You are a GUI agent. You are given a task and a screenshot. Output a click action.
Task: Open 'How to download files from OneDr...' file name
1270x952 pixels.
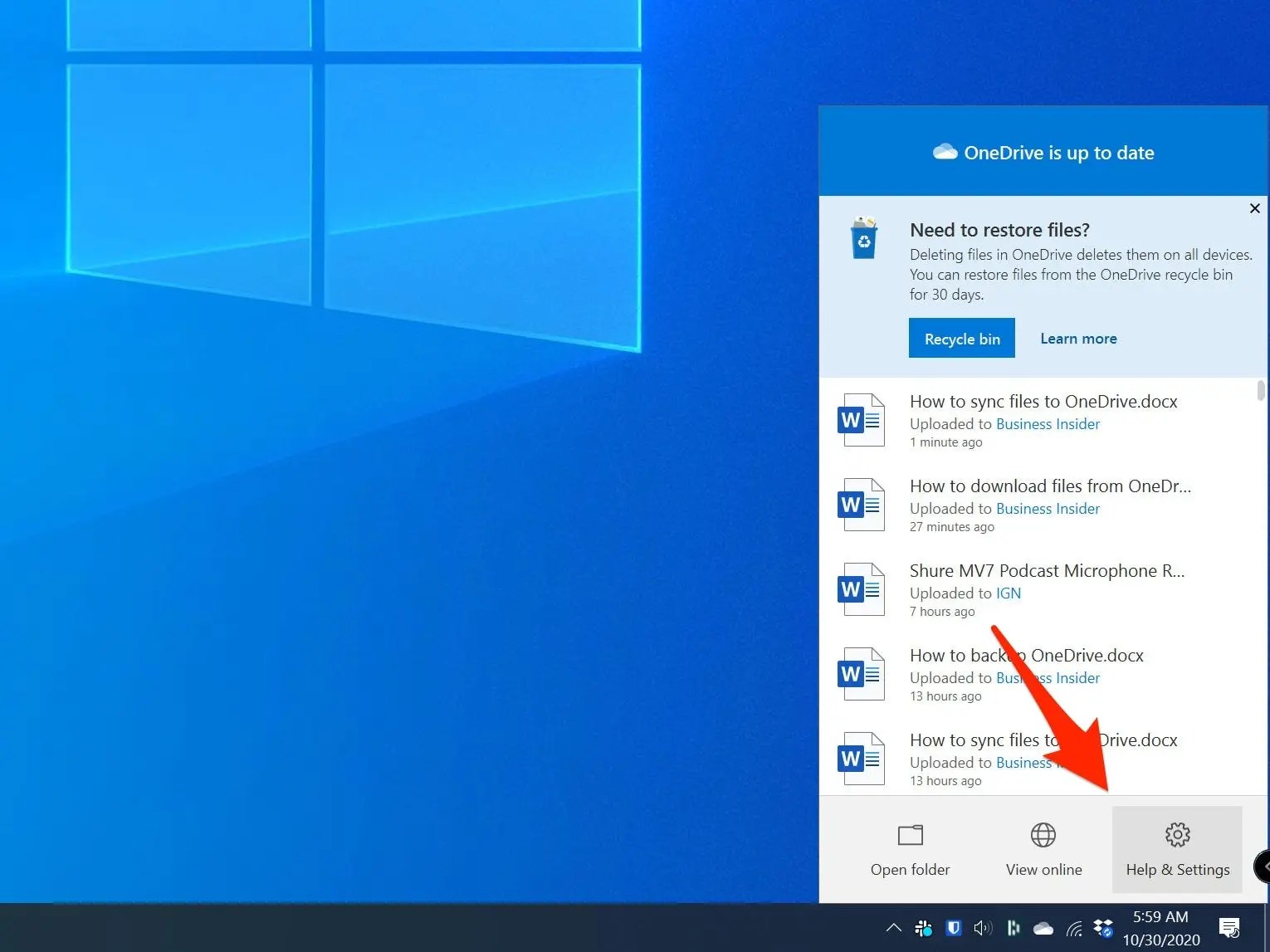[x=1050, y=486]
